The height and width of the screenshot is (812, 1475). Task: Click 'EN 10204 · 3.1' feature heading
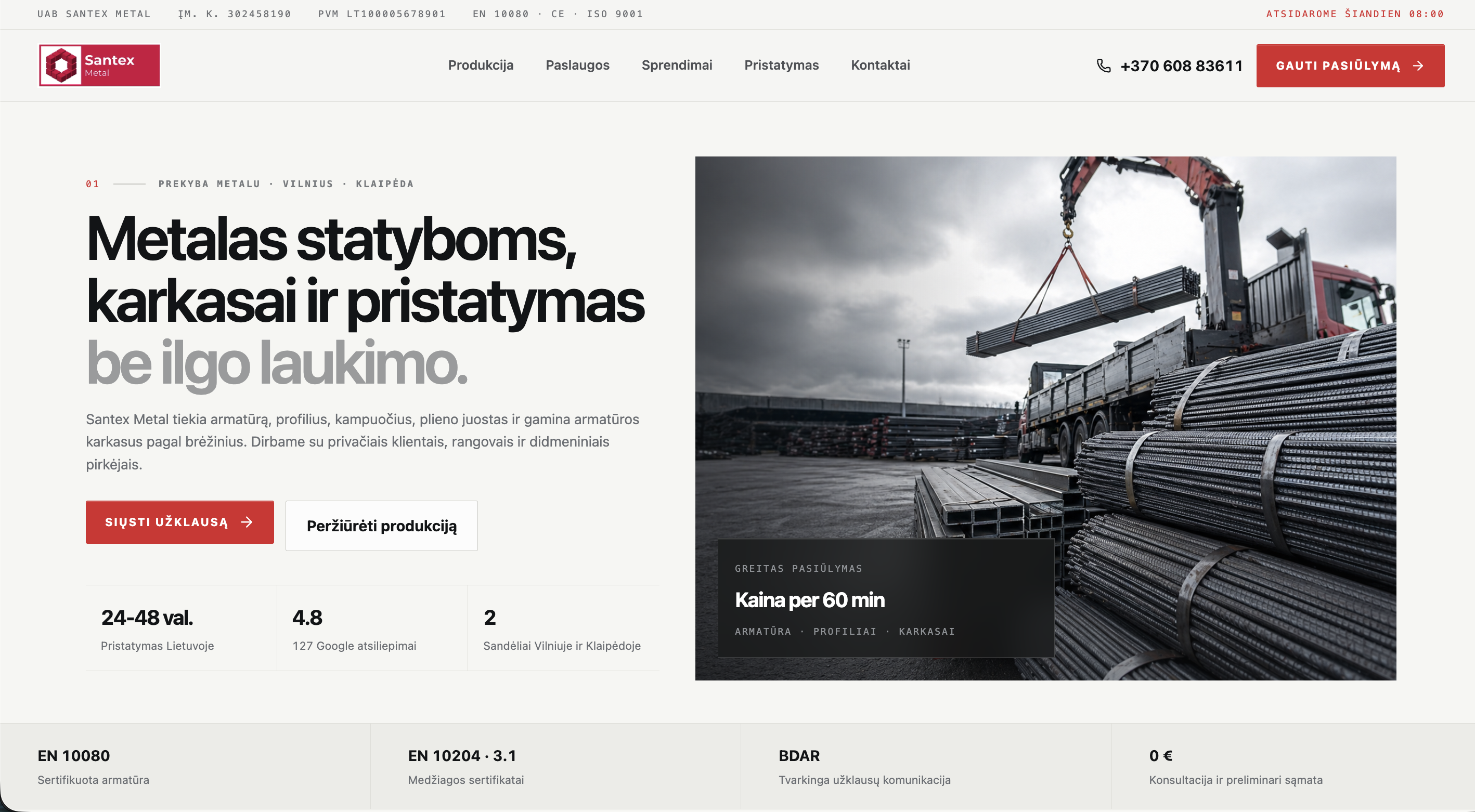[462, 755]
